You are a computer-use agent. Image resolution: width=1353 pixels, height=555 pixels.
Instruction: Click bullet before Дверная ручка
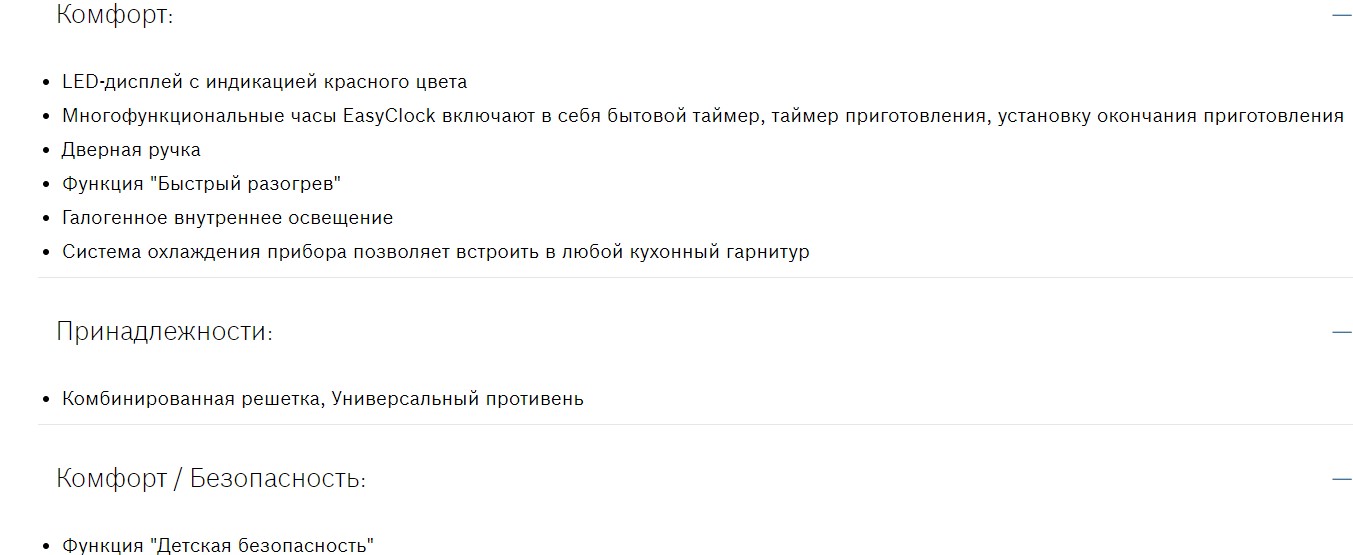[x=46, y=151]
